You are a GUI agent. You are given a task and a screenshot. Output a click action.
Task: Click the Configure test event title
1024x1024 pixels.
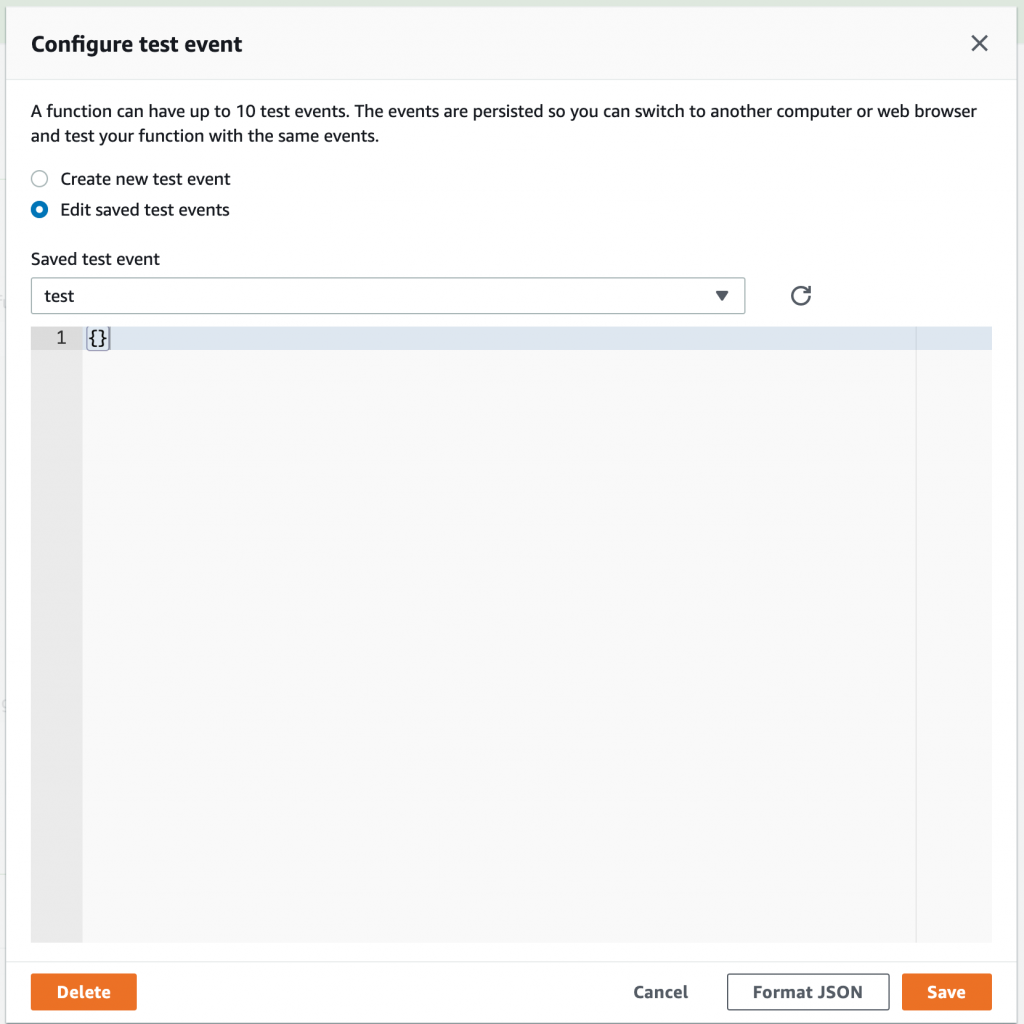point(136,44)
